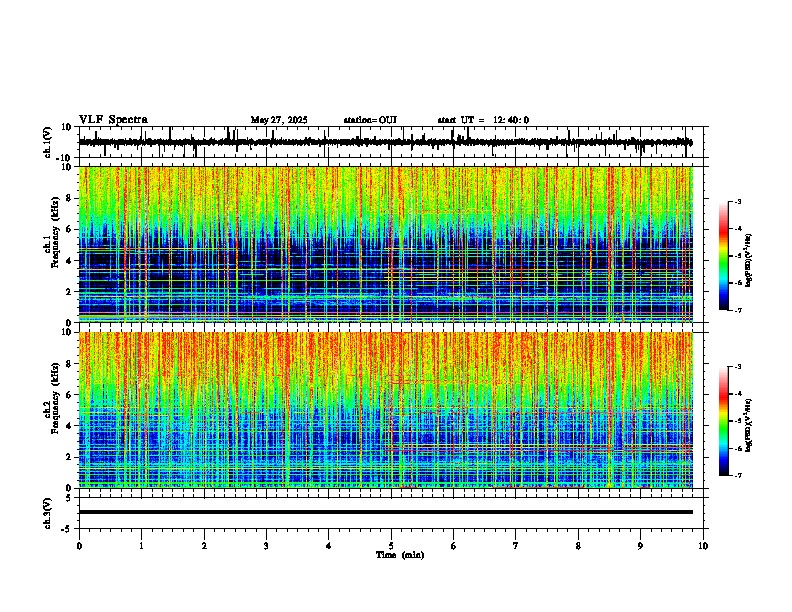Click the "VLF Spectra" plot title

click(x=113, y=120)
